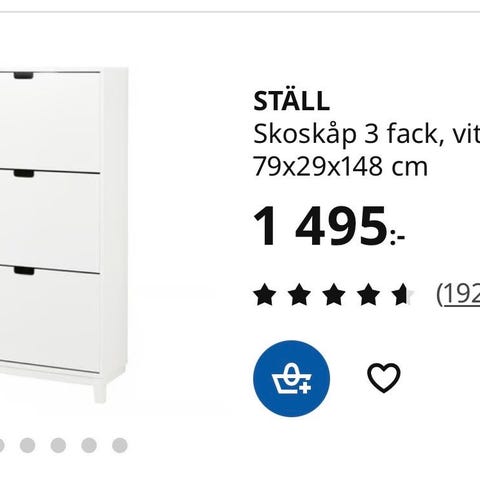Select the carousel dot fourth from right
480x480 pixels.
(28, 445)
